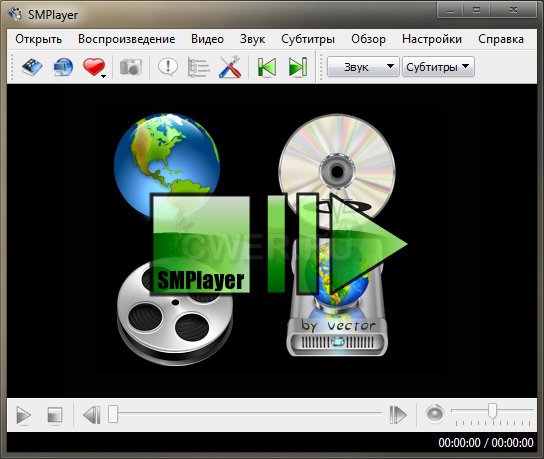Open file icon in toolbar

(32, 67)
